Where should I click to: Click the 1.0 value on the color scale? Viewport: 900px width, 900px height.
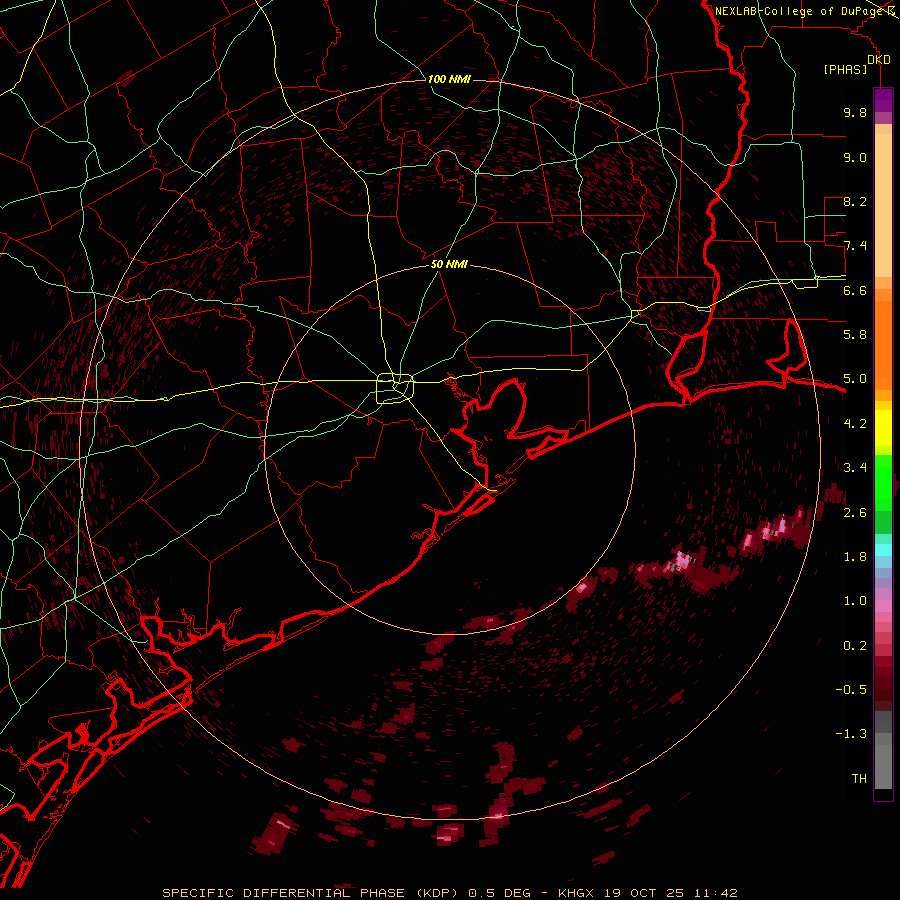point(855,601)
